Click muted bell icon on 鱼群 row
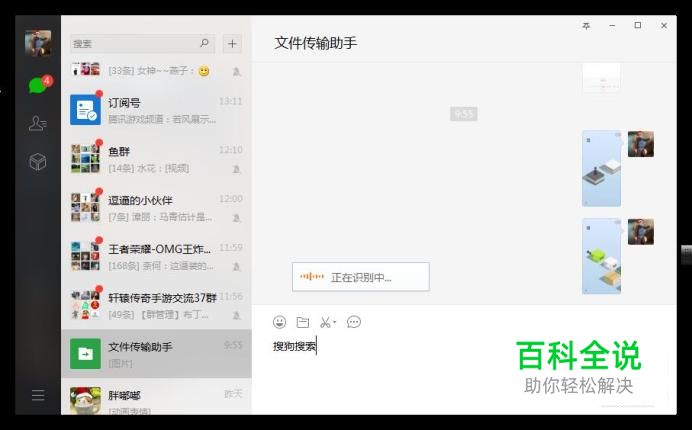The image size is (692, 430). (237, 169)
